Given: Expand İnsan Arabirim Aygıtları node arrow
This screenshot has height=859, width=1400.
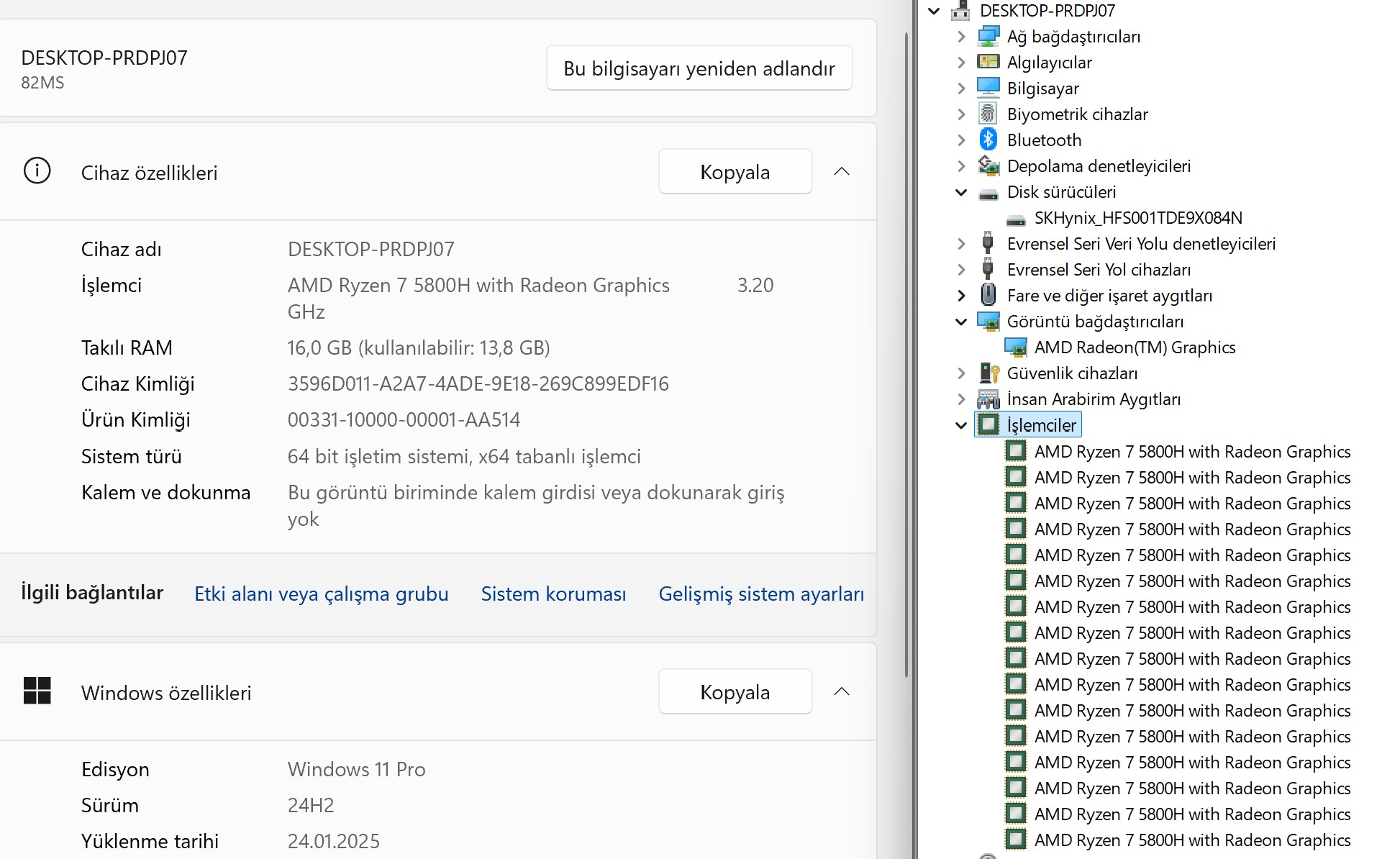Looking at the screenshot, I should pos(961,399).
